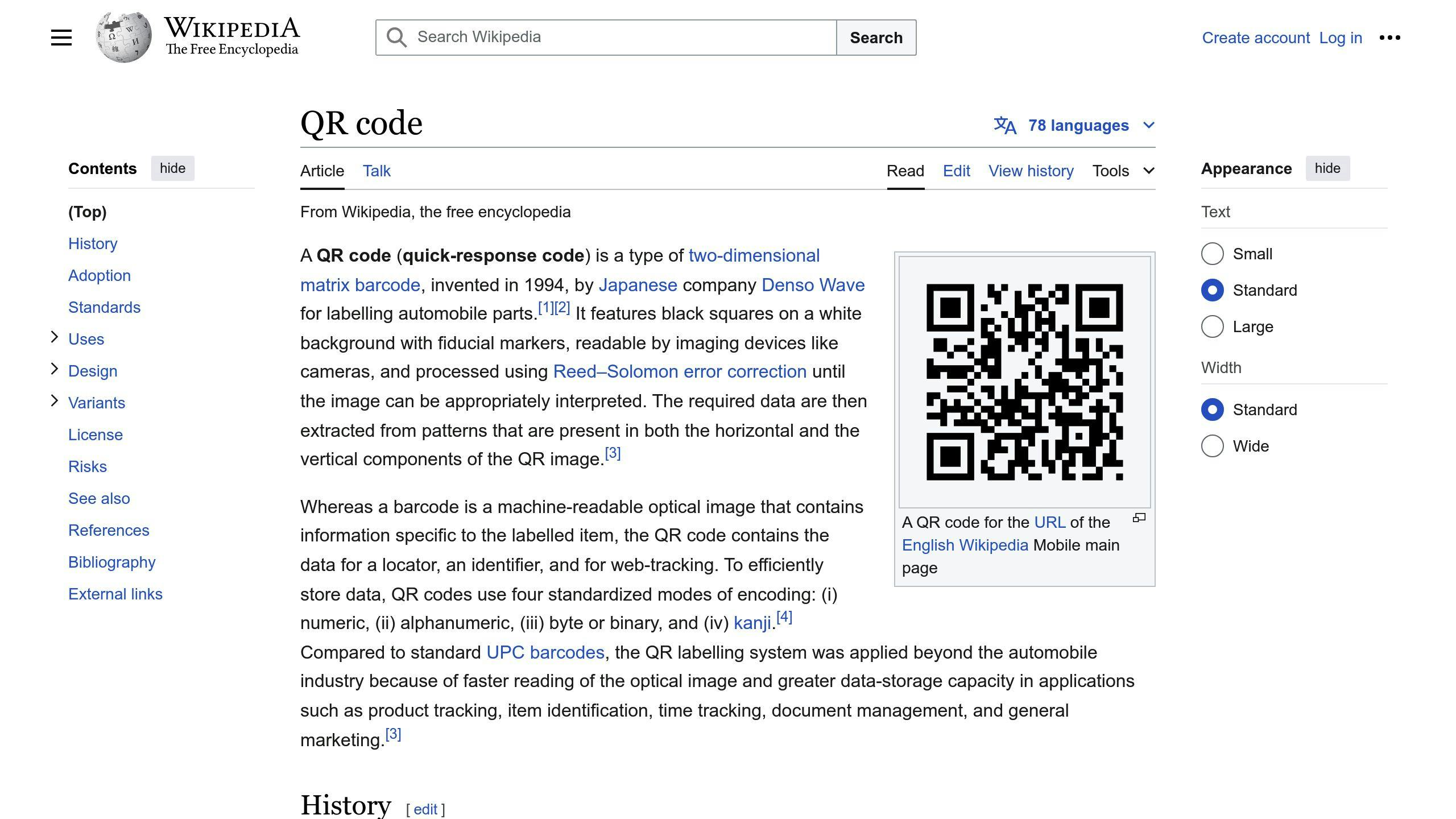Open the 78 languages dropdown
Image resolution: width=1456 pixels, height=819 pixels.
pos(1074,125)
